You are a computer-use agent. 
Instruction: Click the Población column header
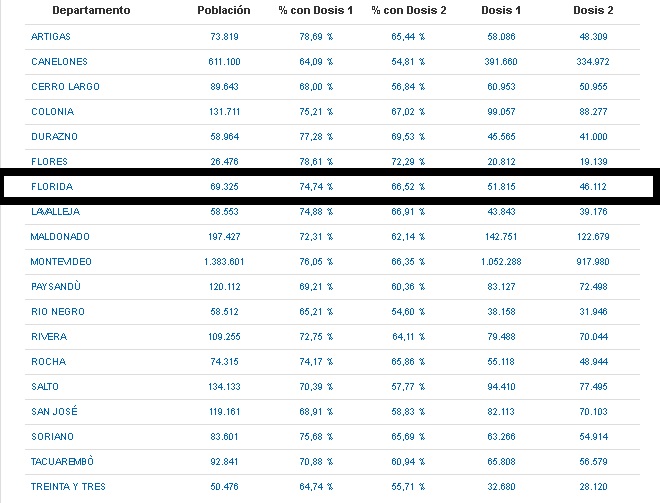(x=224, y=10)
